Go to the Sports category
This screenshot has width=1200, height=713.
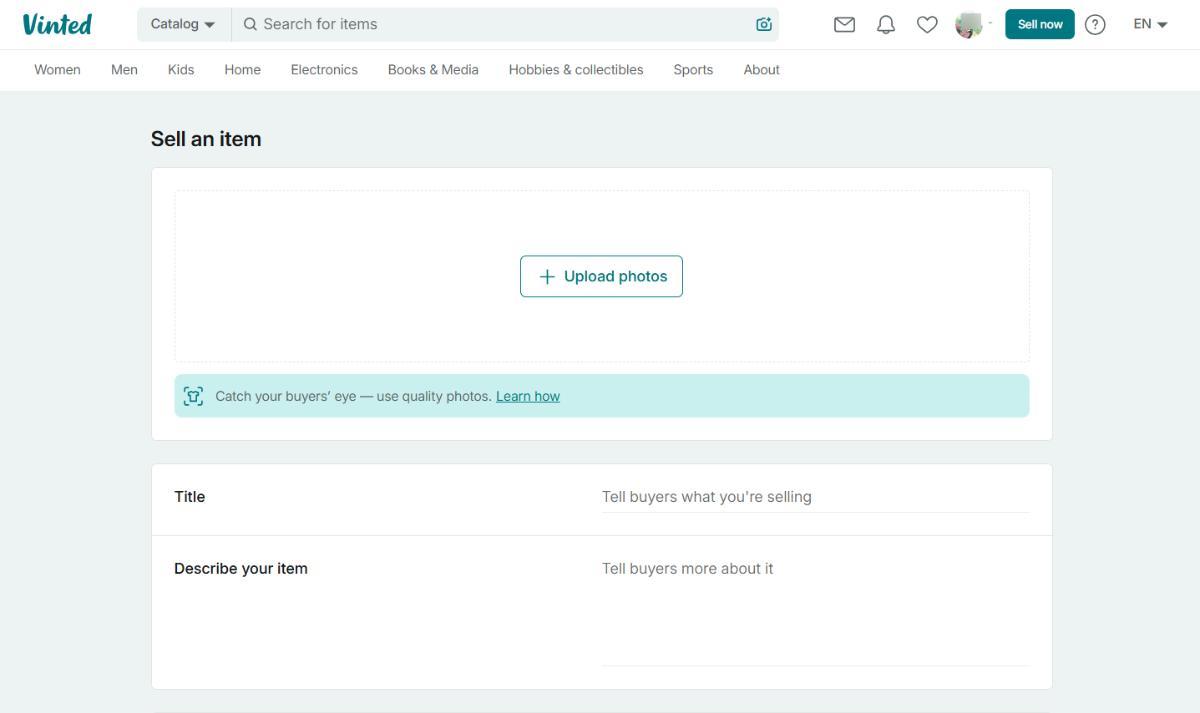click(693, 70)
